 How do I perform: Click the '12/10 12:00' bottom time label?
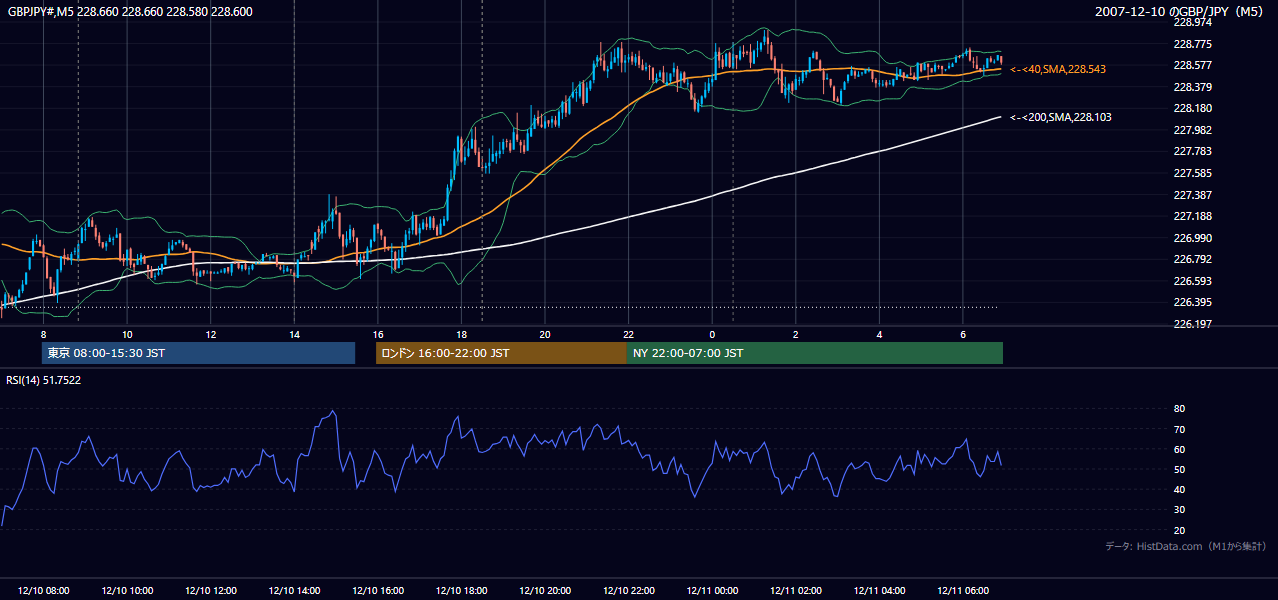pos(210,591)
